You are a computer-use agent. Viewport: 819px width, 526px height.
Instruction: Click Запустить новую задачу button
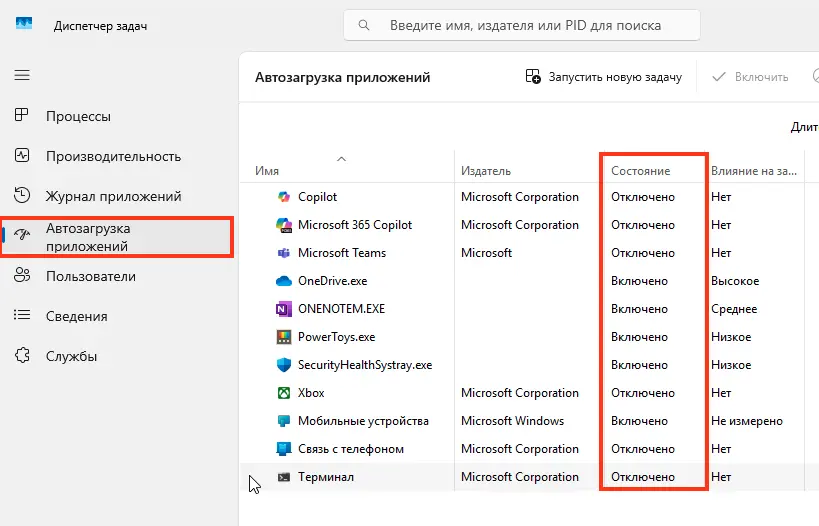604,77
